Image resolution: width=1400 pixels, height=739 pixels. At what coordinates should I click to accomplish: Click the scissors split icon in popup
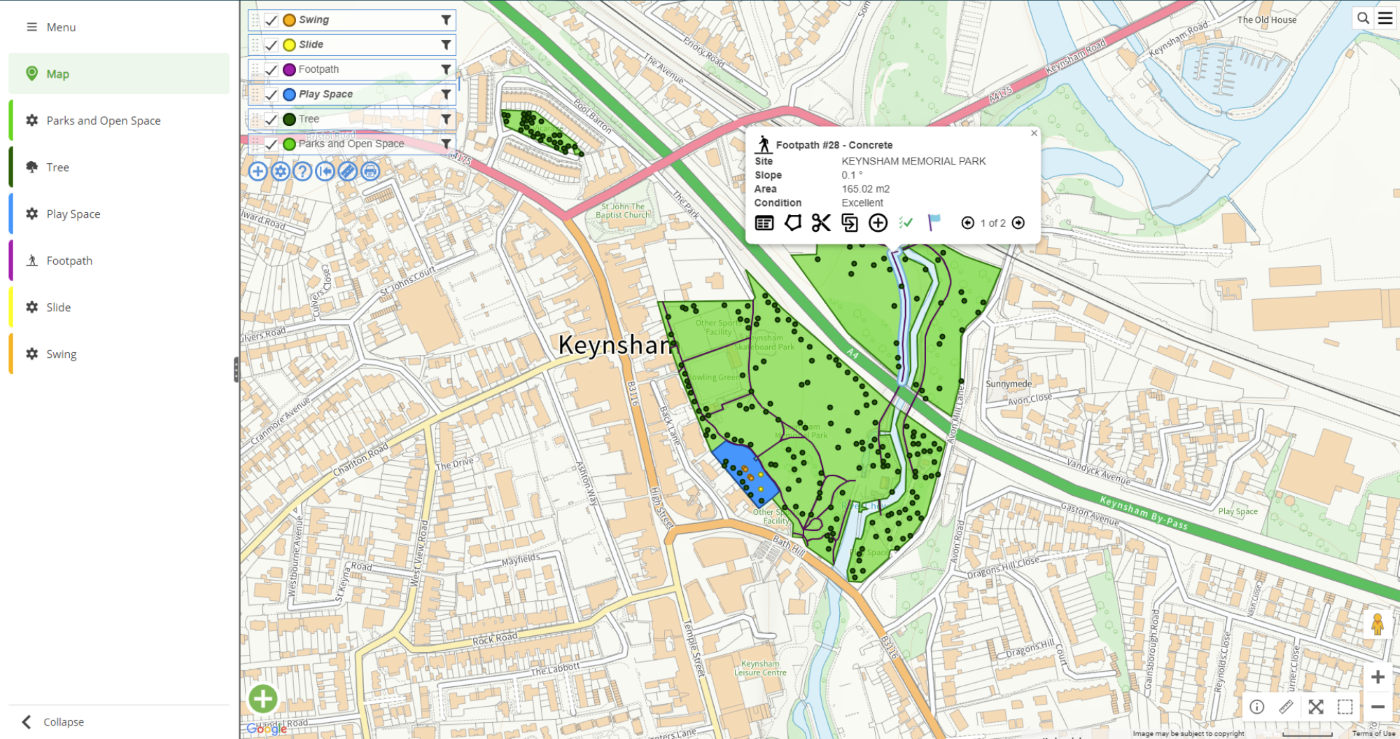[821, 223]
